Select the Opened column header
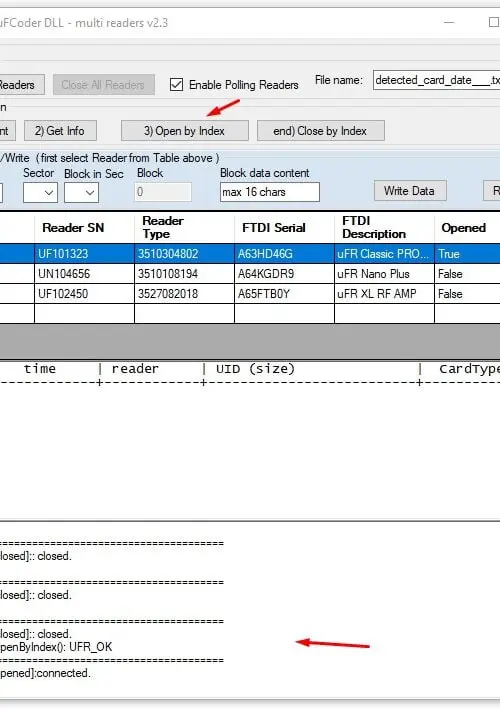This screenshot has height=709, width=500. point(467,228)
